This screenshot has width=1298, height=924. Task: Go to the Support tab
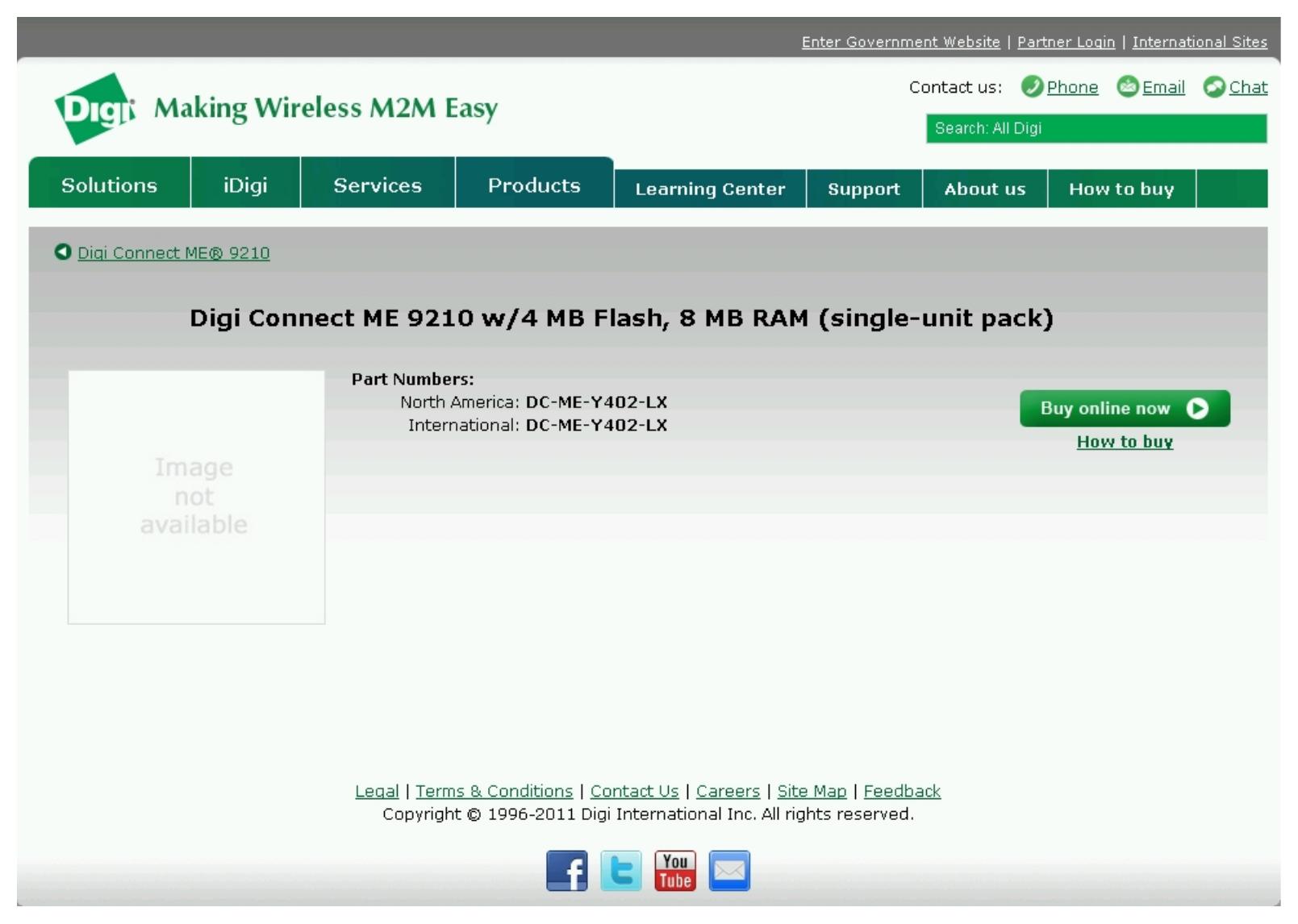(864, 189)
